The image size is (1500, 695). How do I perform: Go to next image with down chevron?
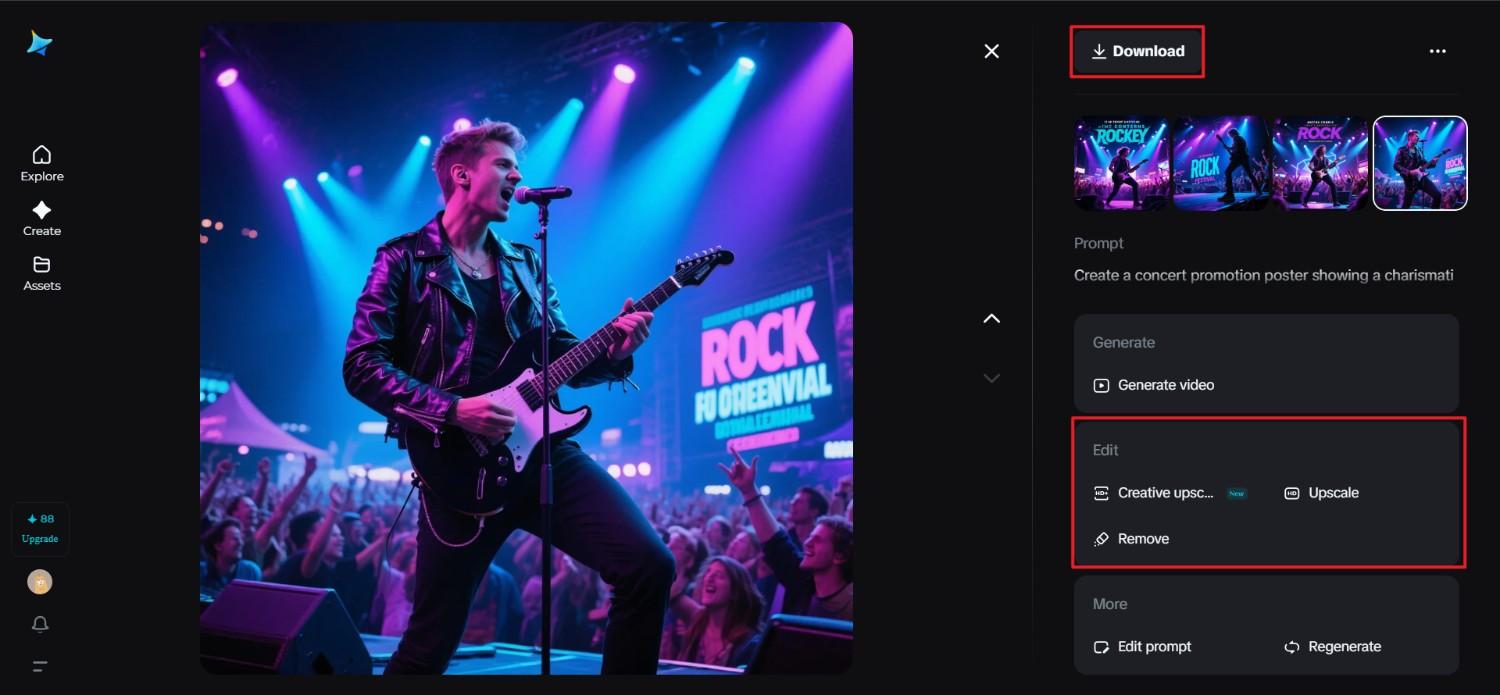click(991, 377)
